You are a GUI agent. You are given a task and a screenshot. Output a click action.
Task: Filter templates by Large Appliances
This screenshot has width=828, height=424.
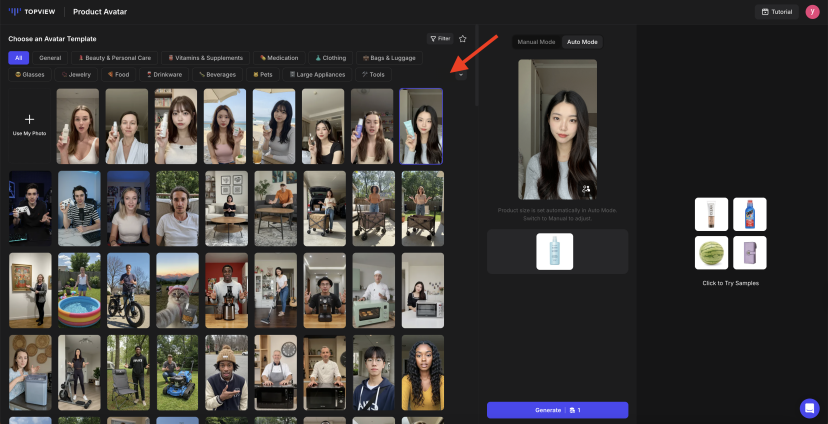point(317,74)
